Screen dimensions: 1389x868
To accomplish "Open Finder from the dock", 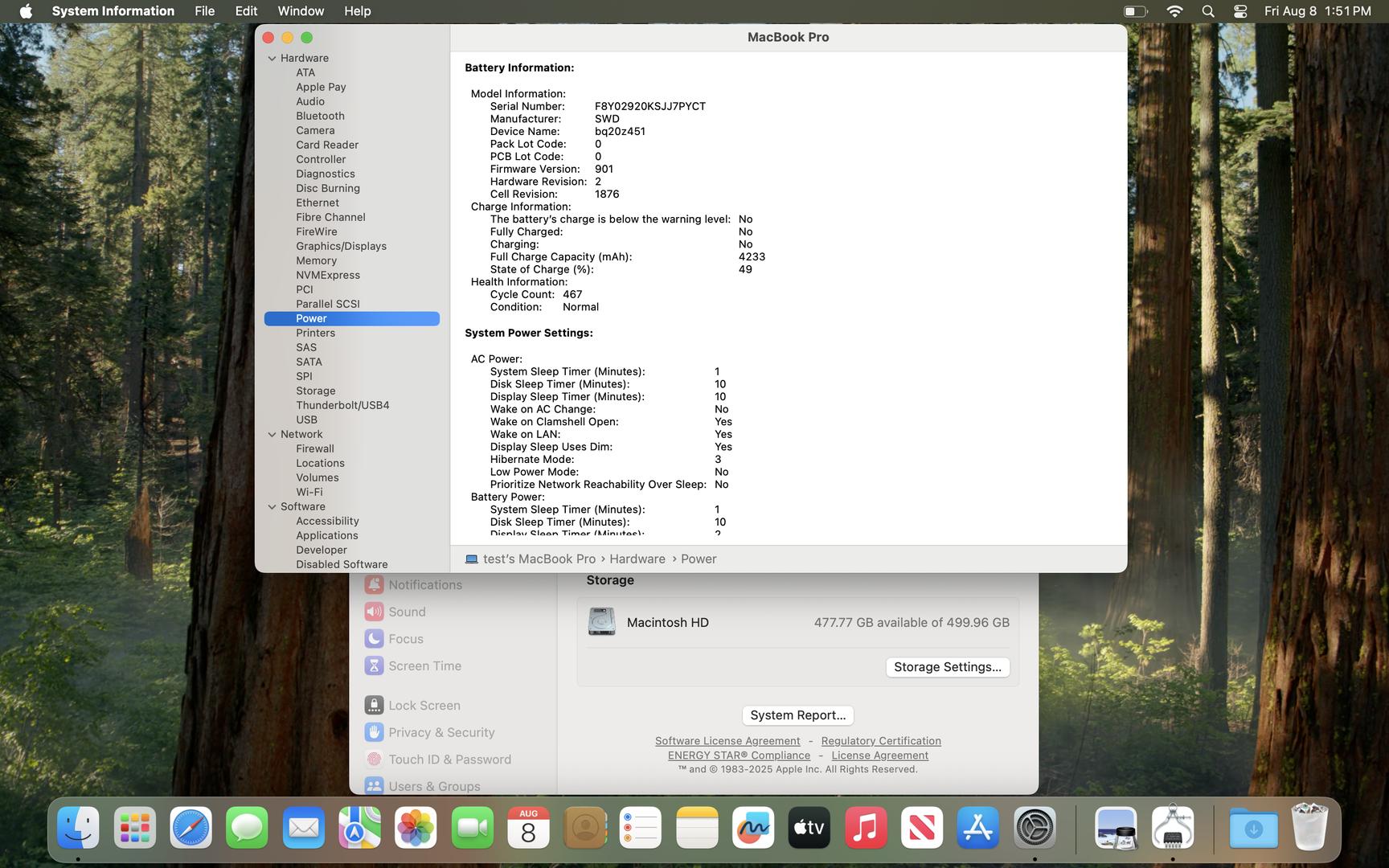I will pyautogui.click(x=78, y=828).
